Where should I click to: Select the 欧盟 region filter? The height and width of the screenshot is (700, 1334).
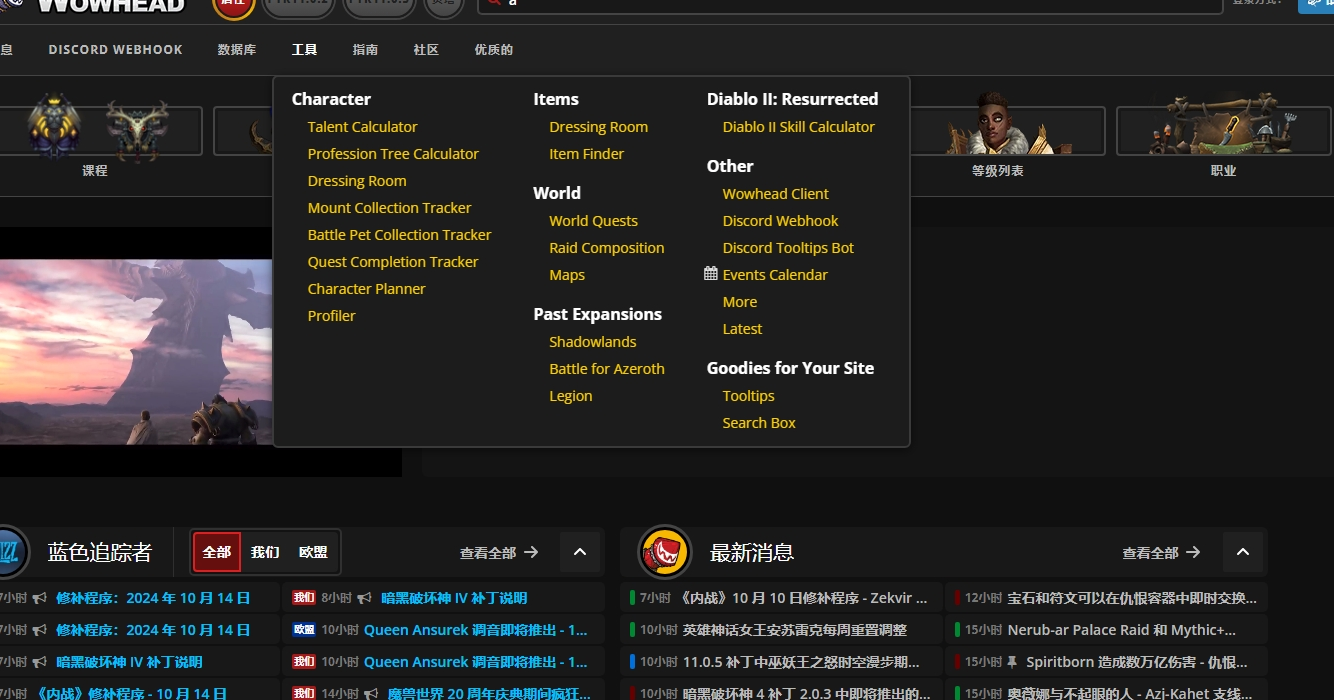click(x=313, y=552)
